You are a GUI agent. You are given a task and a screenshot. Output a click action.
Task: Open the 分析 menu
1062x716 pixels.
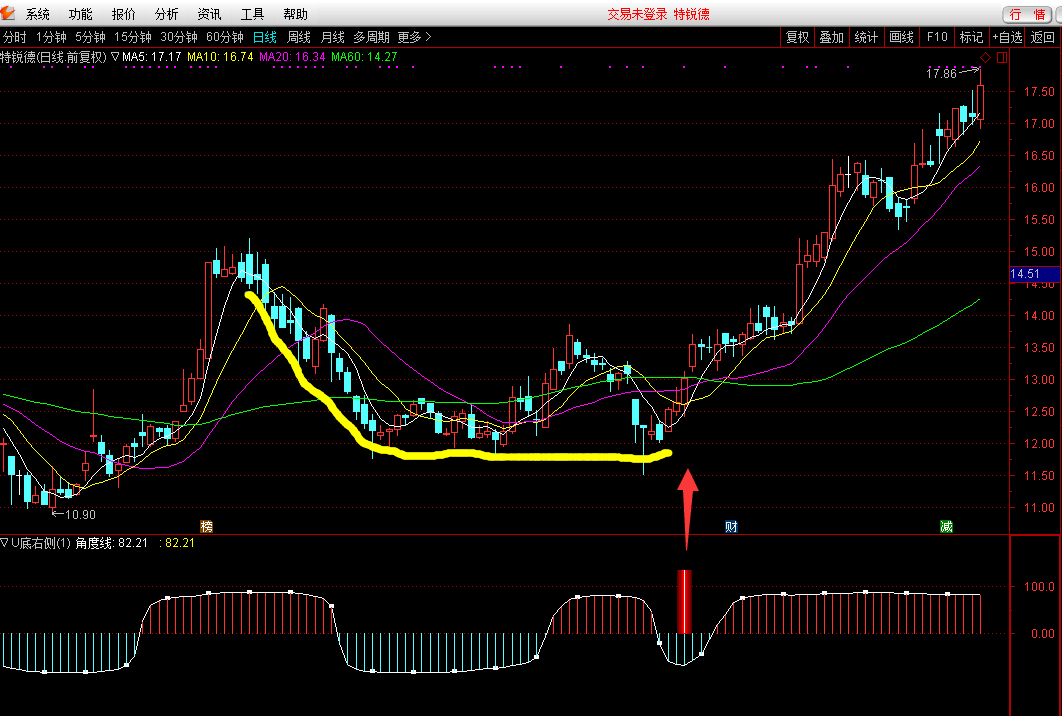pyautogui.click(x=167, y=14)
